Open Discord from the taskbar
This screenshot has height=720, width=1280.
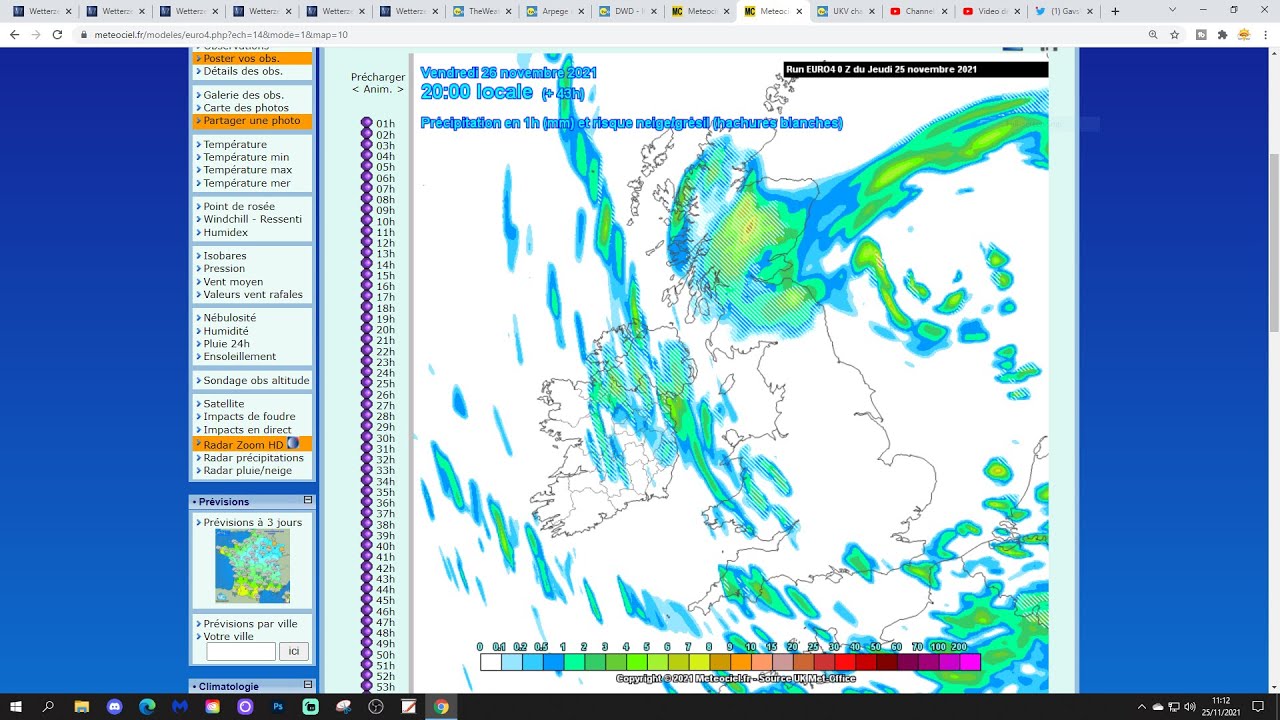114,706
